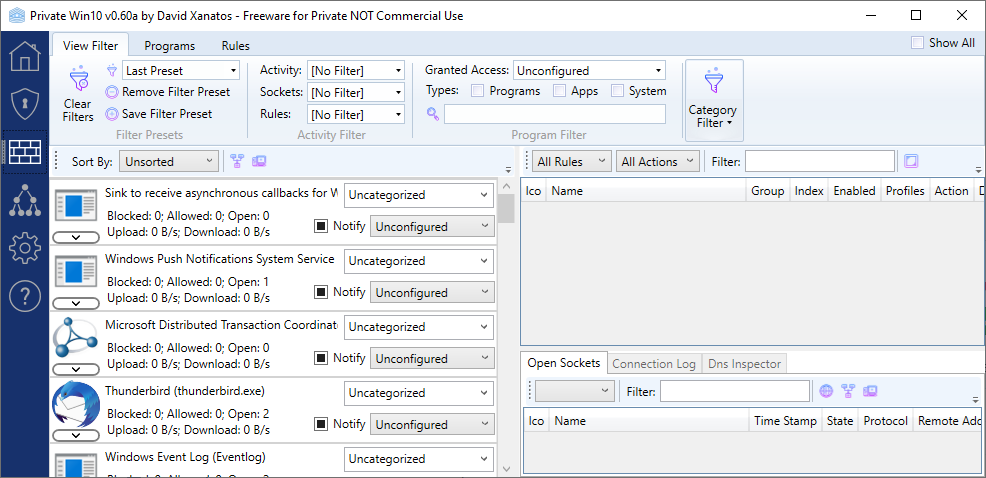Click the Time Stamp column header
Image resolution: width=986 pixels, height=478 pixels.
click(785, 421)
